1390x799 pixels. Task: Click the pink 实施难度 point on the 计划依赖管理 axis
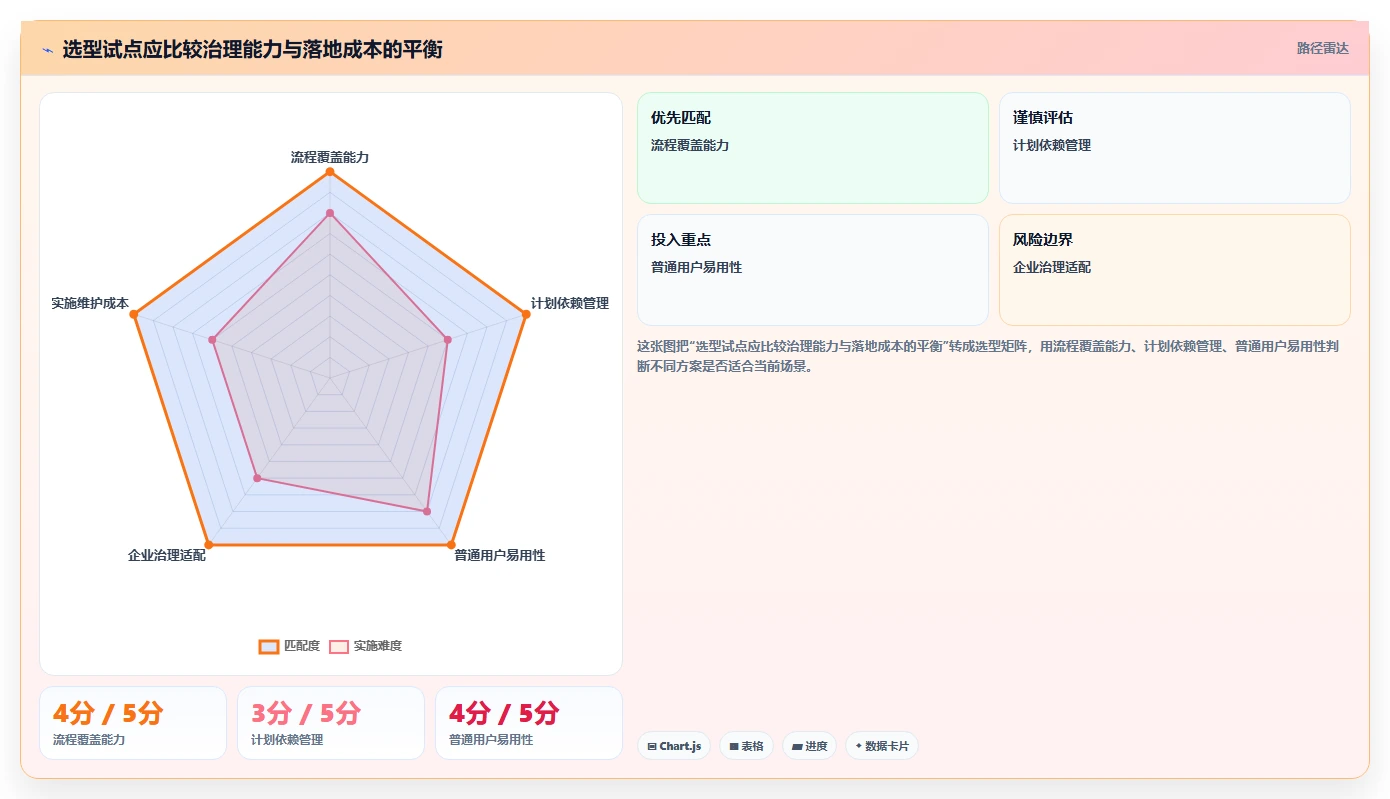tap(447, 340)
